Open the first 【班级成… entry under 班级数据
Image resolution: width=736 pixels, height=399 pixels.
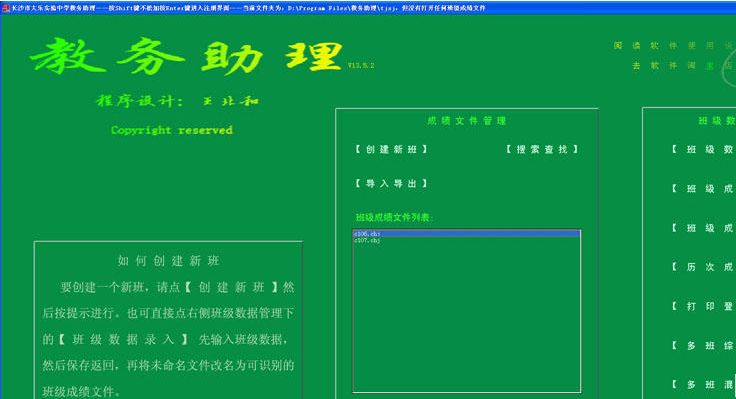point(702,189)
